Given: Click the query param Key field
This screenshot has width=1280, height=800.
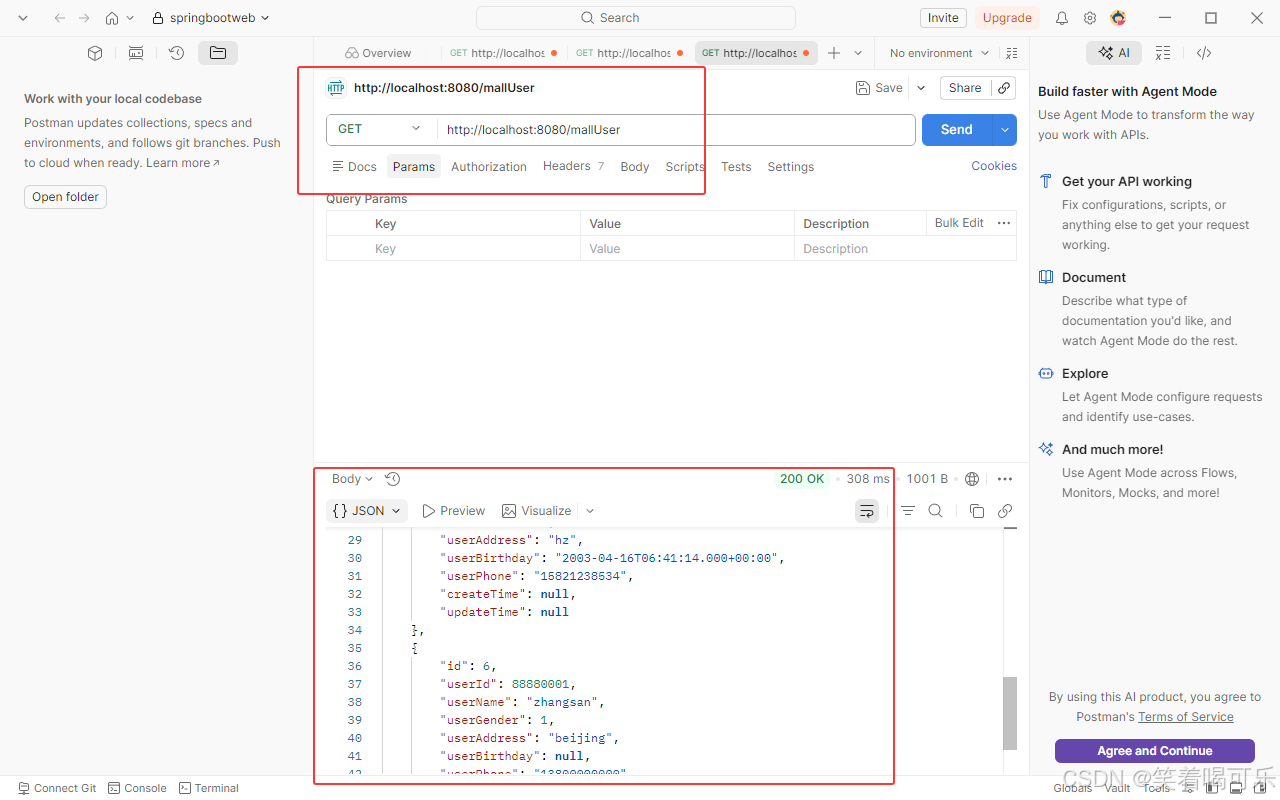Looking at the screenshot, I should pyautogui.click(x=476, y=249).
